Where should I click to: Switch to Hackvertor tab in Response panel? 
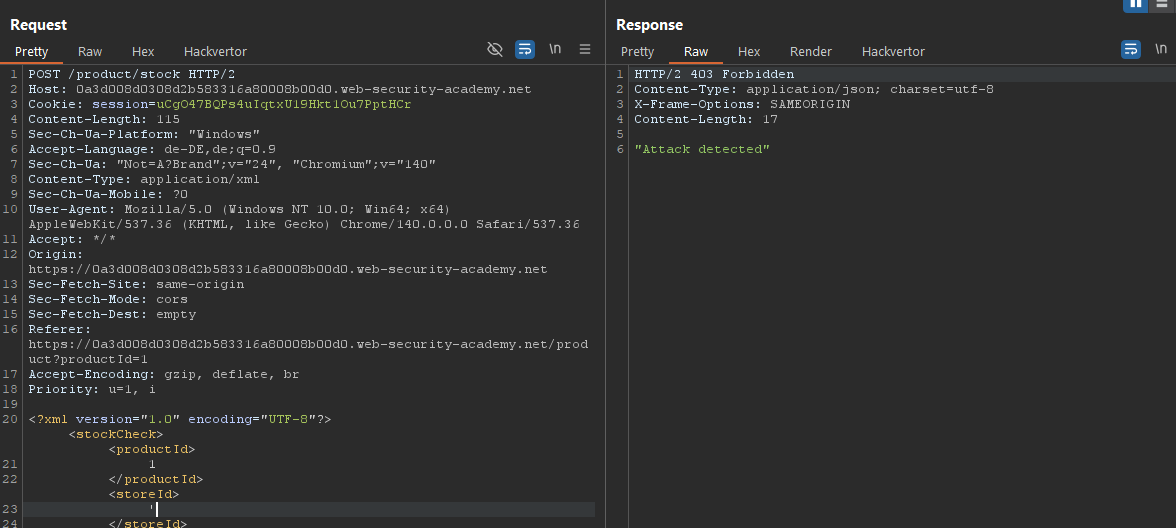click(893, 51)
